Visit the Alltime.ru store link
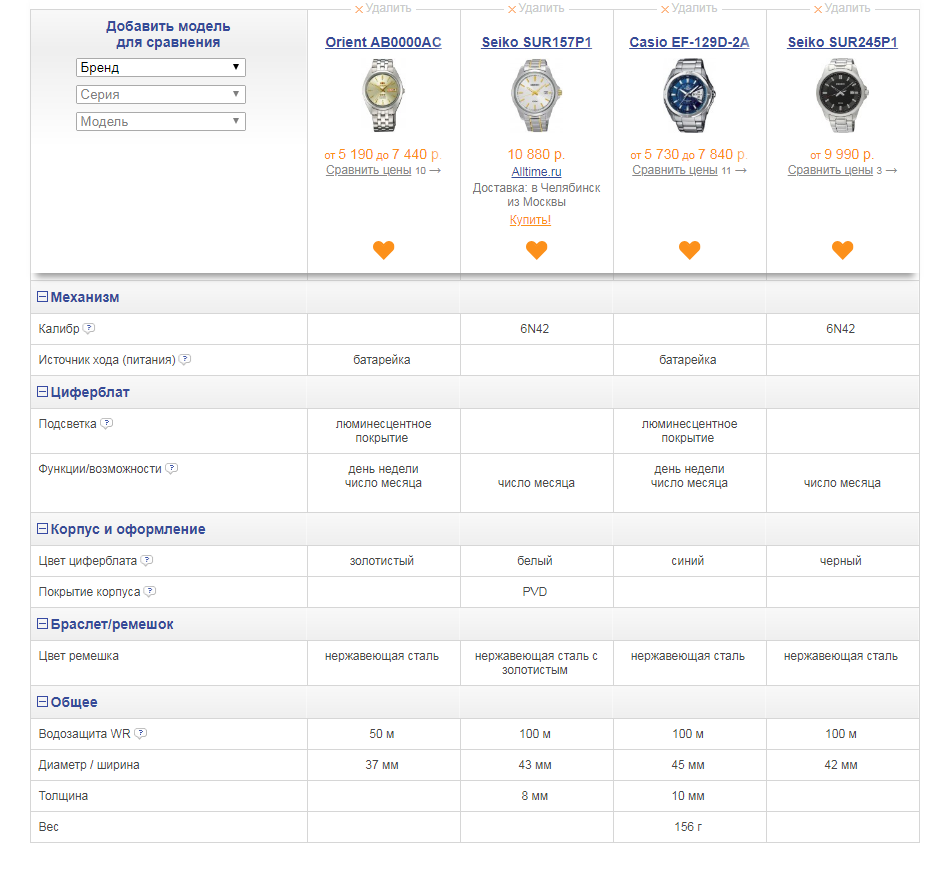This screenshot has width=939, height=875. pyautogui.click(x=537, y=172)
